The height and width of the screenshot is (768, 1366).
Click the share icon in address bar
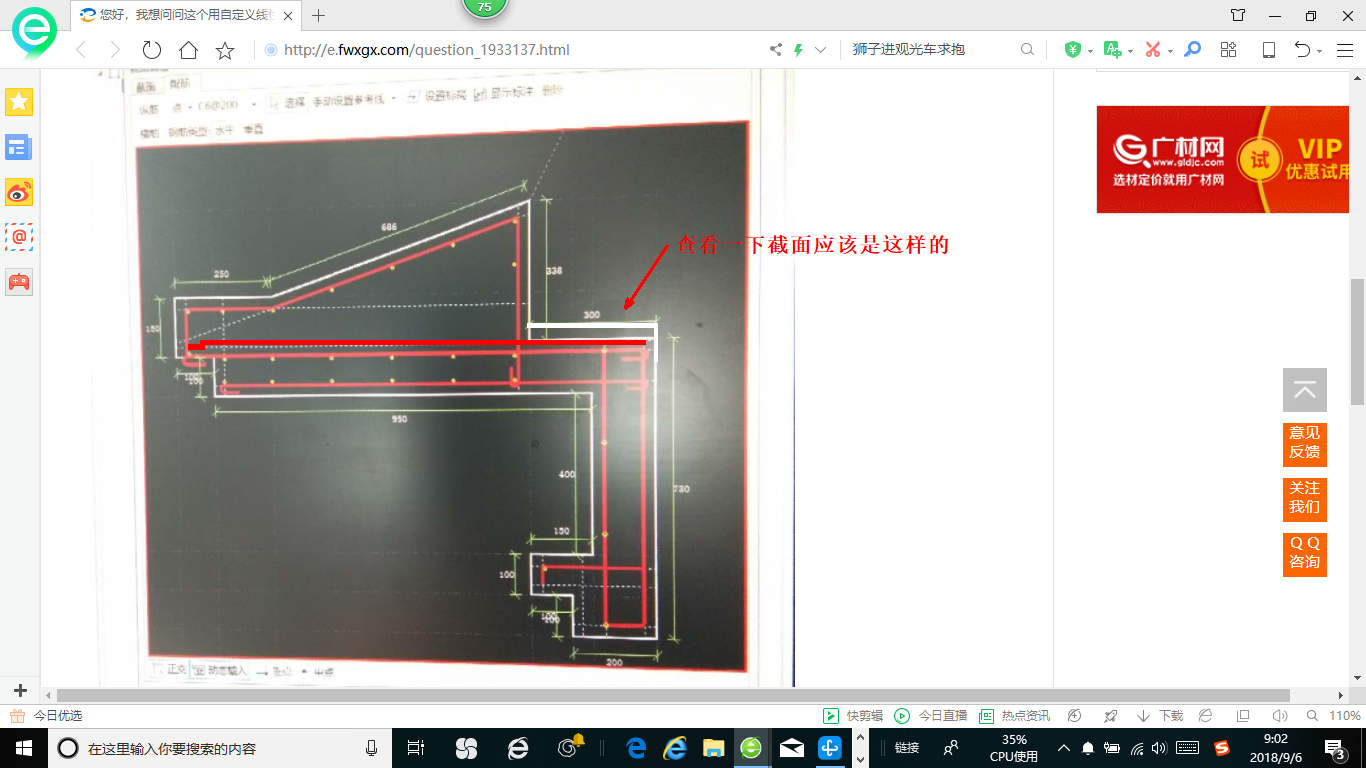pyautogui.click(x=775, y=49)
